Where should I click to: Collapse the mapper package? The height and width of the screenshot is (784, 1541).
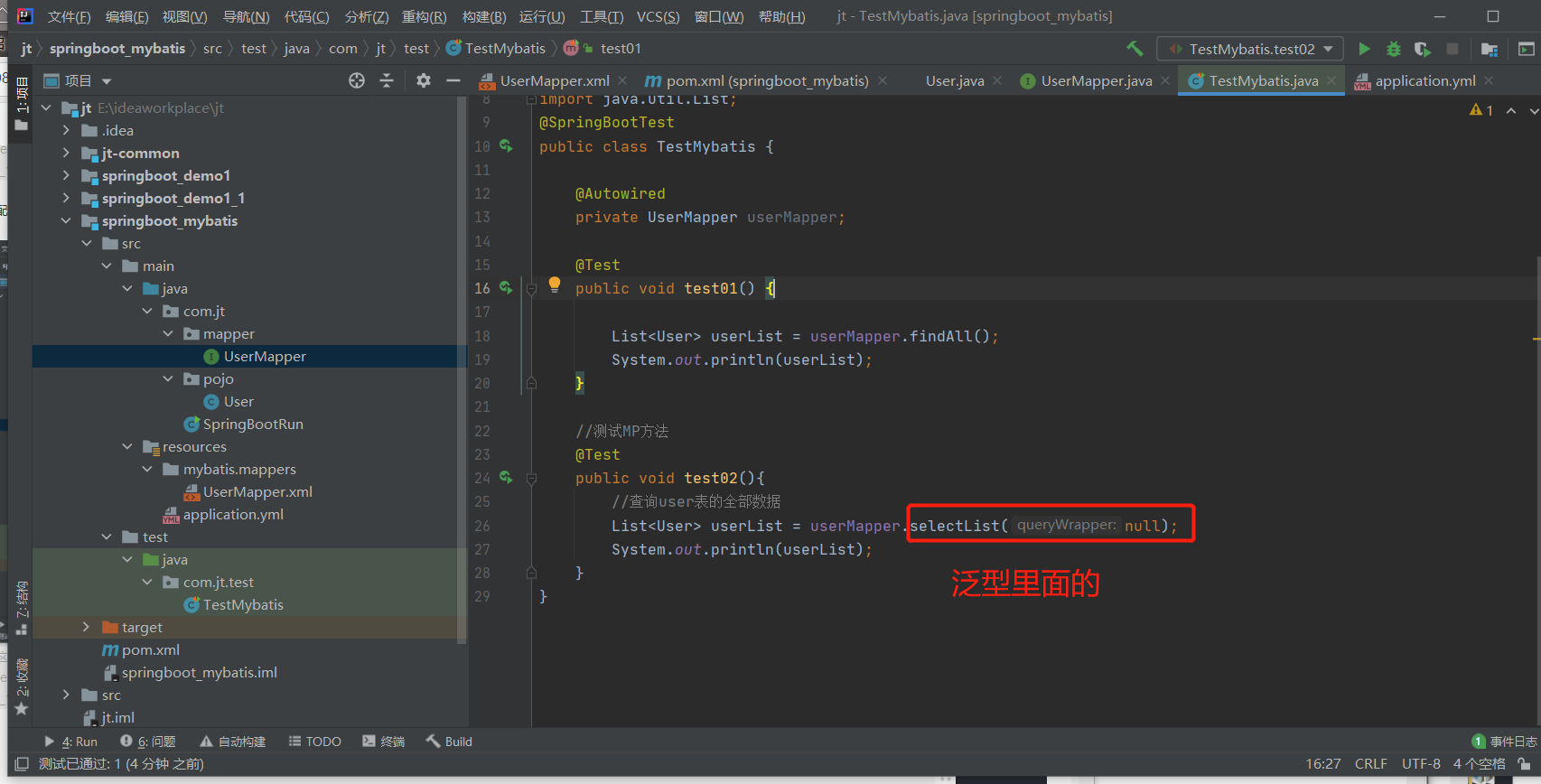[x=168, y=333]
